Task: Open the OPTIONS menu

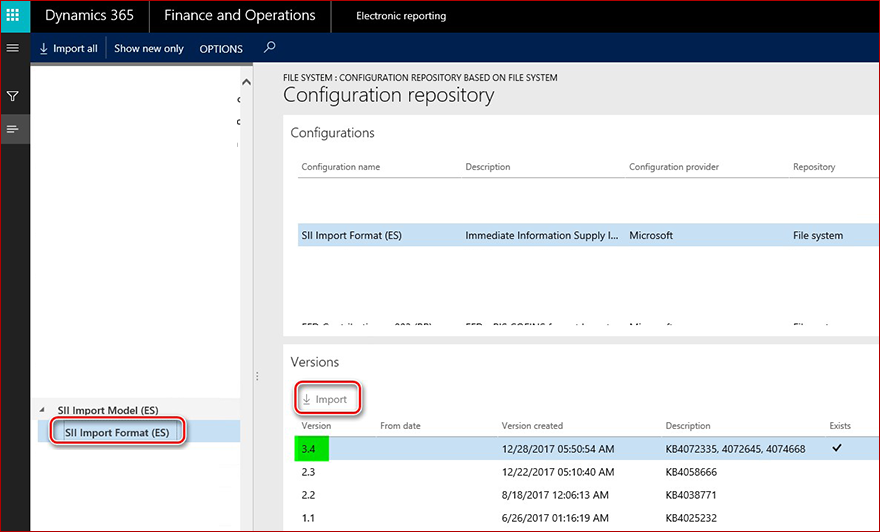Action: coord(221,49)
